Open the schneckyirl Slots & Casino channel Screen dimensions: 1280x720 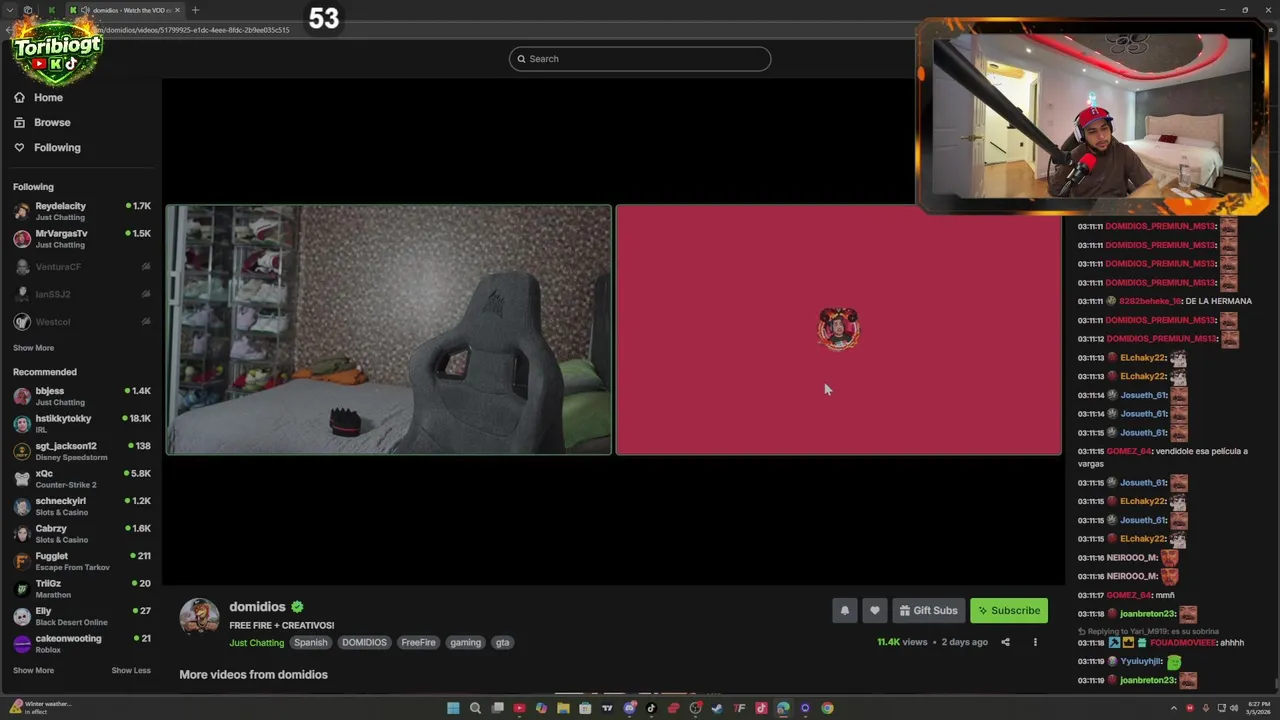81,506
